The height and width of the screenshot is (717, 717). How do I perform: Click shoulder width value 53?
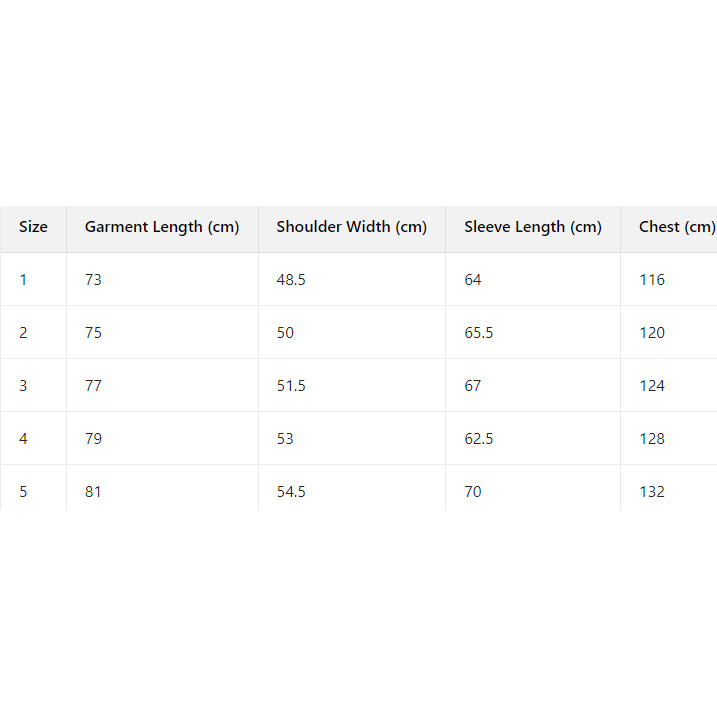(285, 439)
